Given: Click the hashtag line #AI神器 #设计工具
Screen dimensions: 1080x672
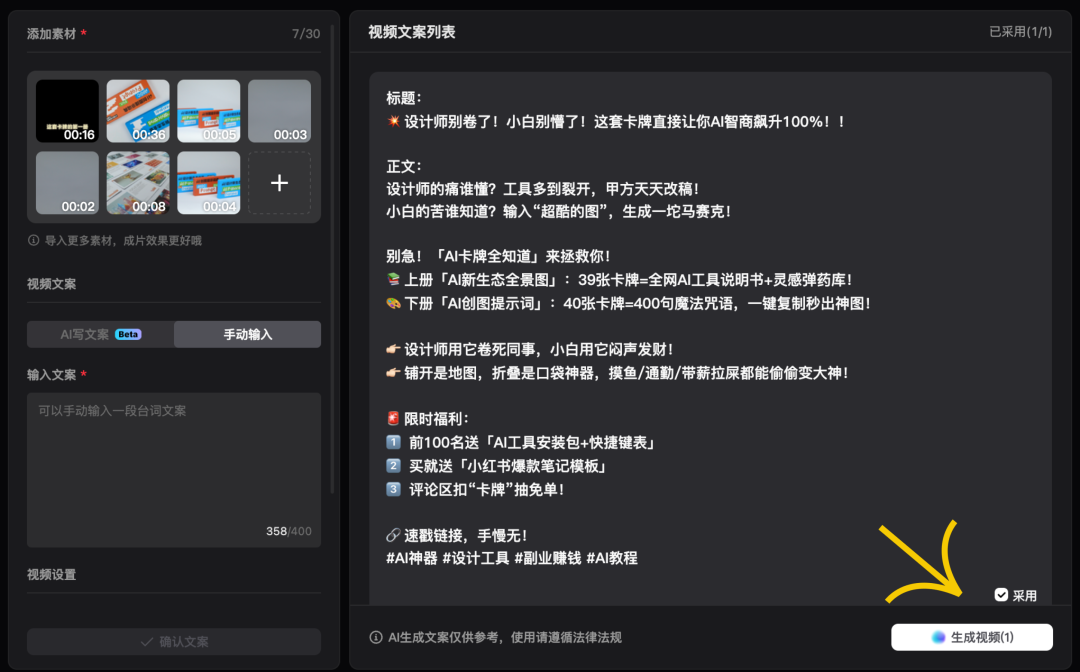Looking at the screenshot, I should [x=512, y=558].
